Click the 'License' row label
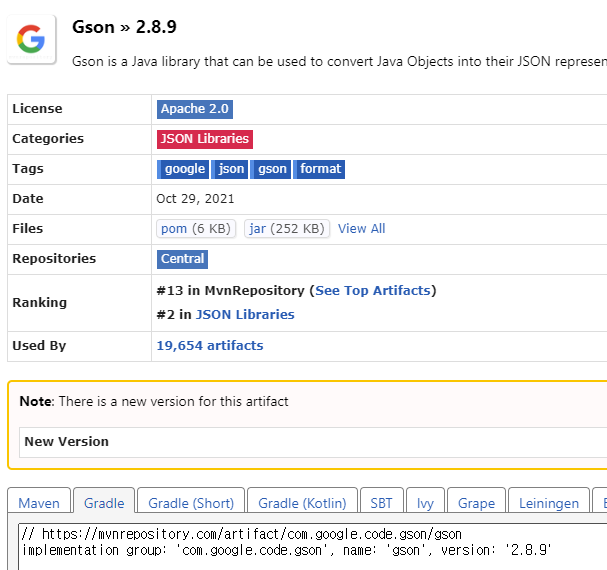The width and height of the screenshot is (607, 570). pos(37,108)
